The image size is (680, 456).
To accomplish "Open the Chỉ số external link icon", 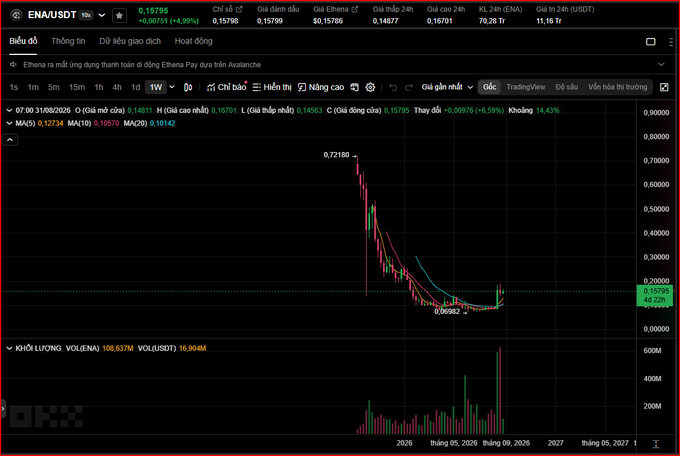I will 239,9.
